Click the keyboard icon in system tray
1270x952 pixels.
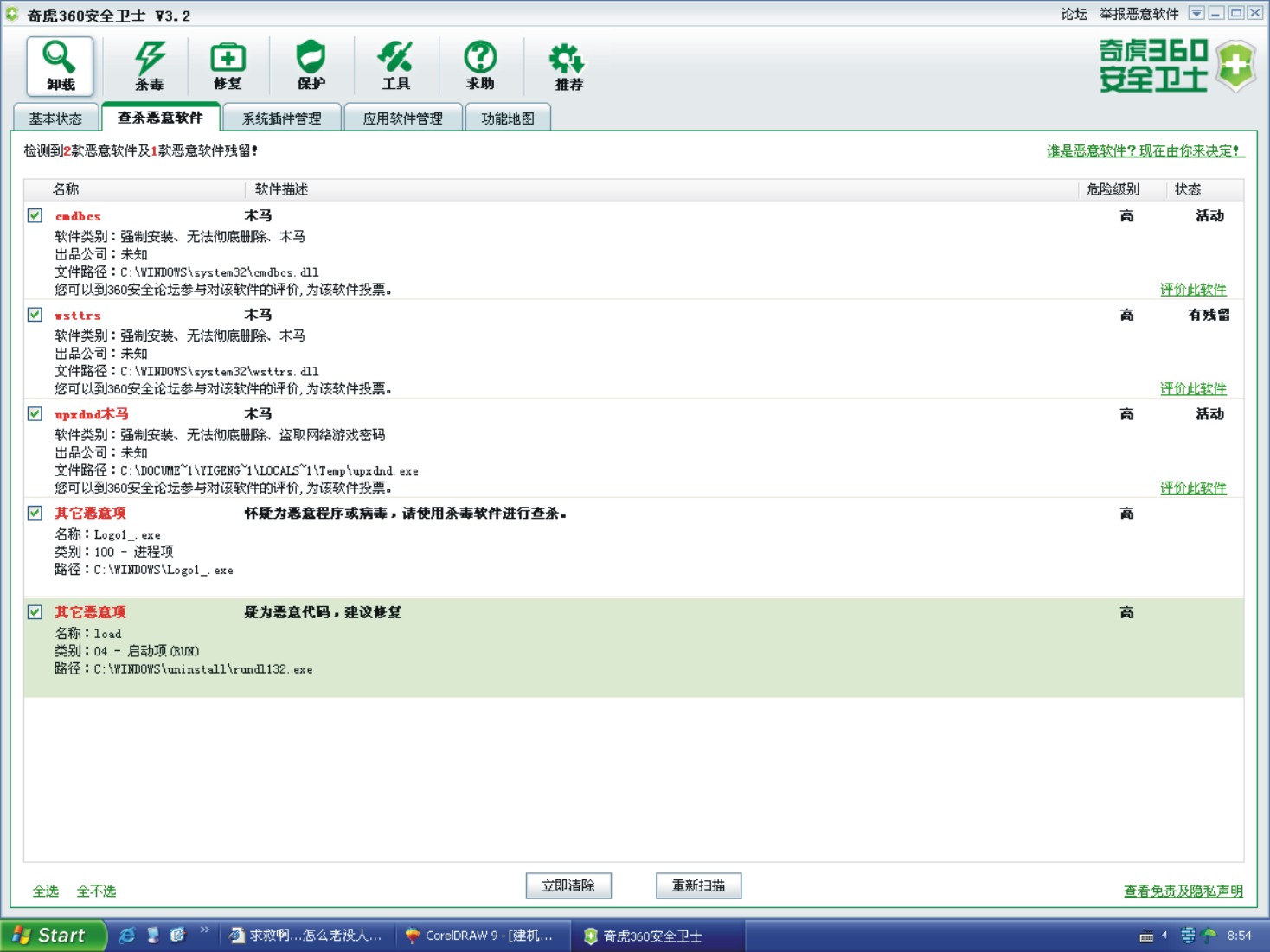[x=1146, y=936]
